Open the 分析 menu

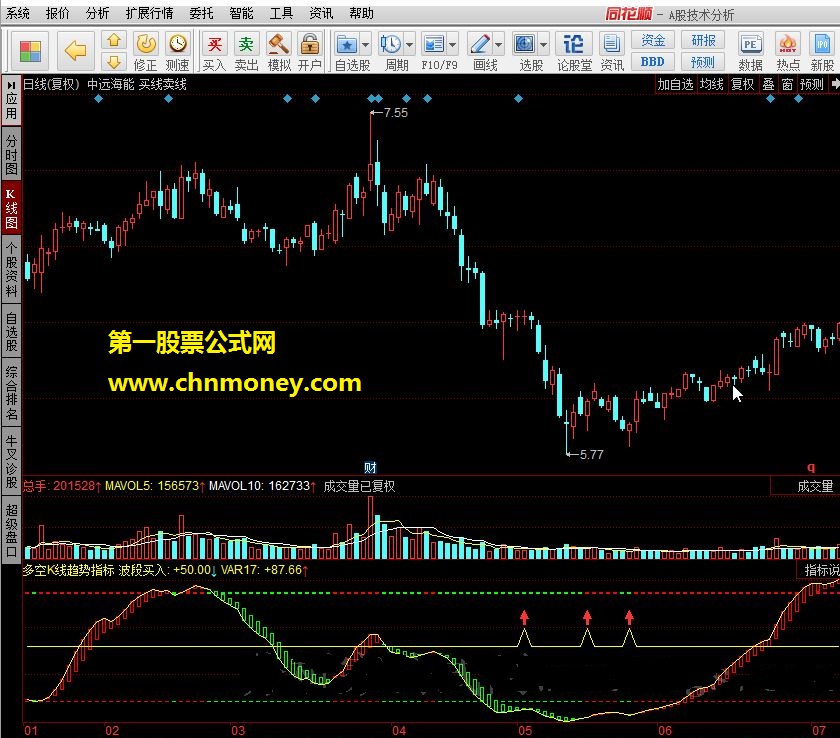pyautogui.click(x=98, y=13)
